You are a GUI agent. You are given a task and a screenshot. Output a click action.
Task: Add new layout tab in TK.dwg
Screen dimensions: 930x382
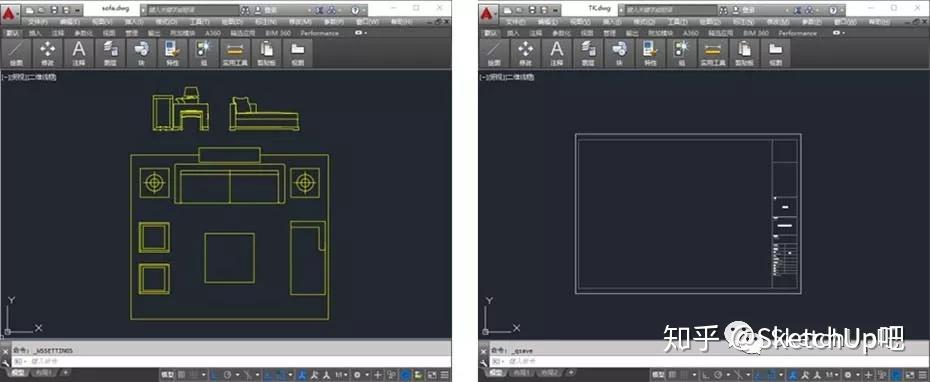click(571, 373)
